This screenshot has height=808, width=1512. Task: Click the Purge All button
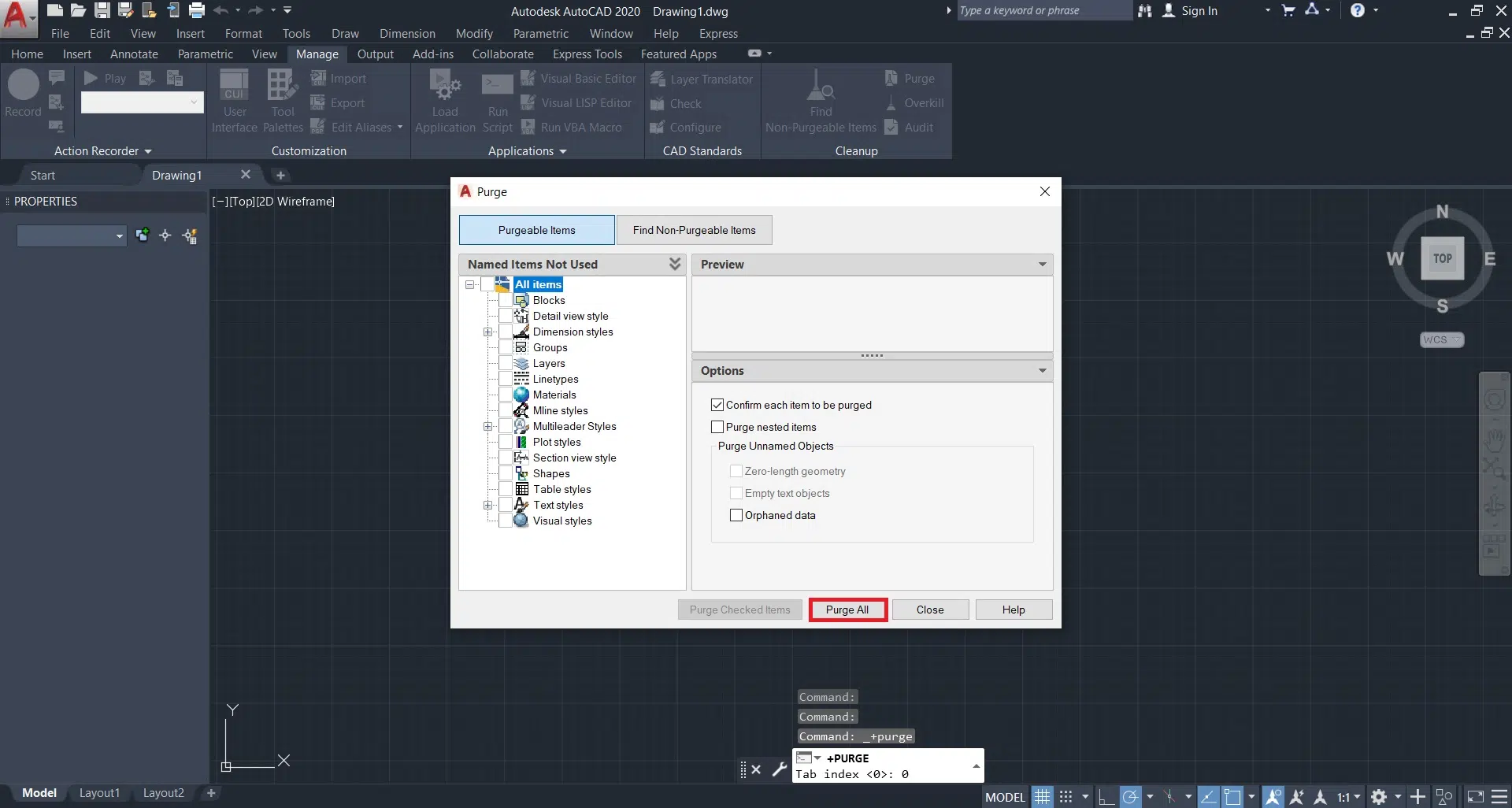tap(847, 610)
